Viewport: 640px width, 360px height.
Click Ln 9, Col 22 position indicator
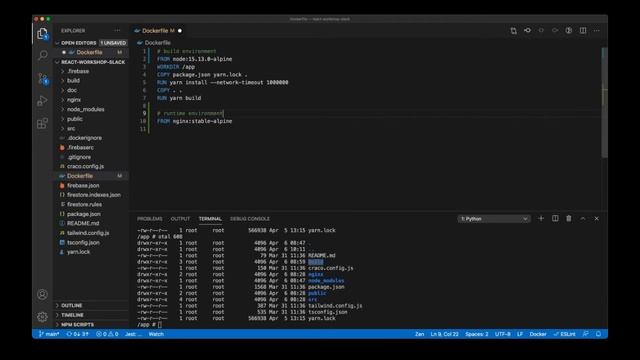click(x=444, y=334)
